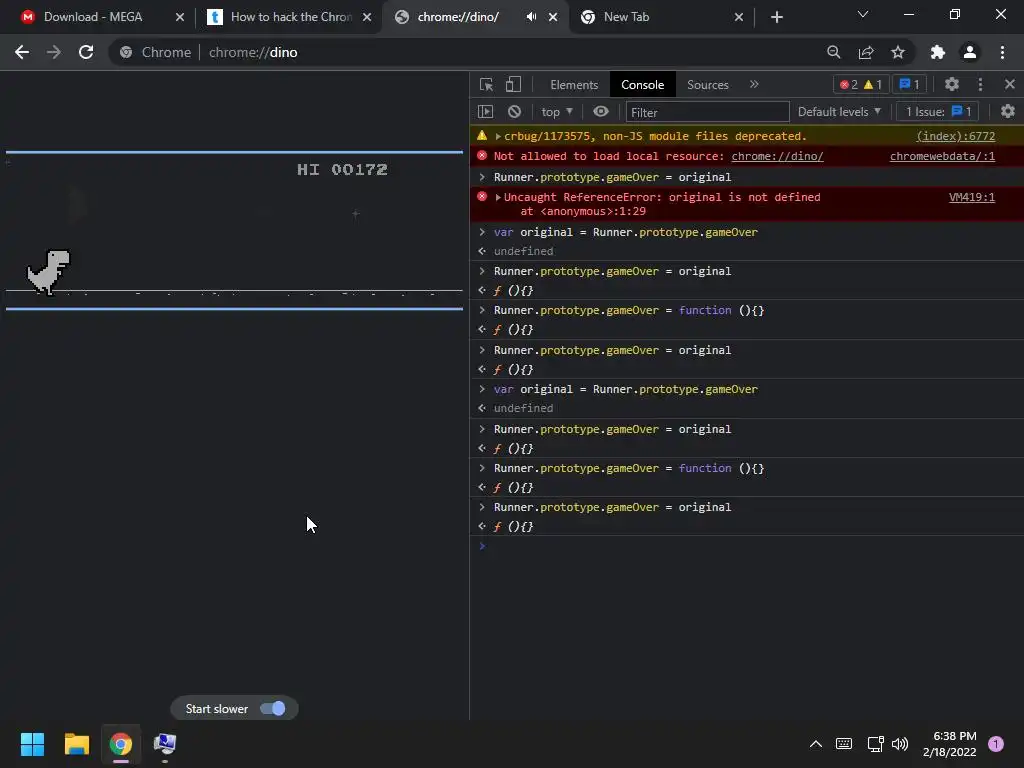Click the browser forward arrow
Viewport: 1024px width, 768px height.
[54, 52]
